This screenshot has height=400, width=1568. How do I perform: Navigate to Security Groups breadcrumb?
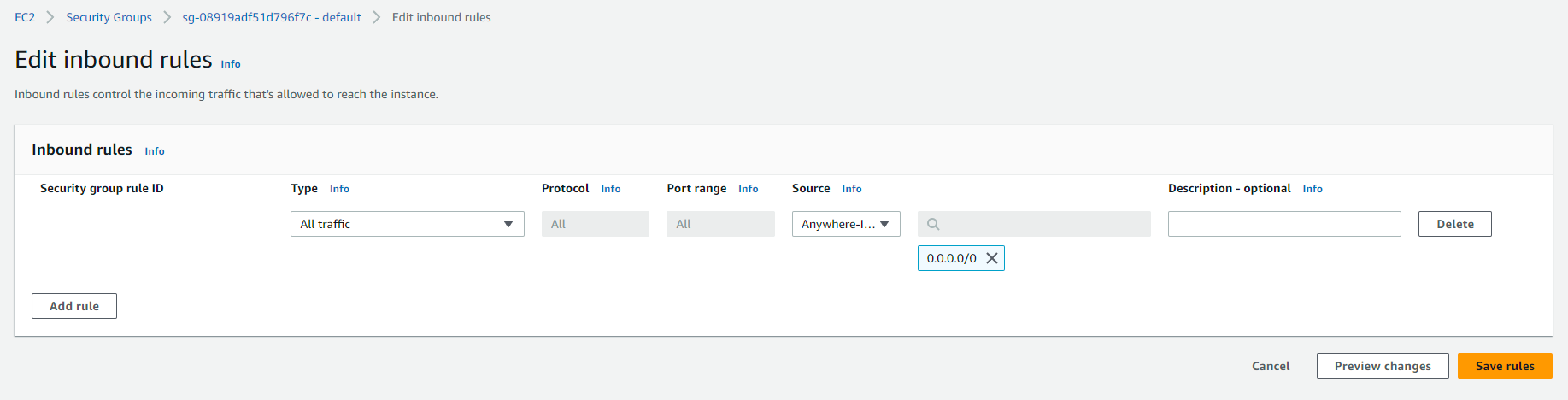[109, 17]
